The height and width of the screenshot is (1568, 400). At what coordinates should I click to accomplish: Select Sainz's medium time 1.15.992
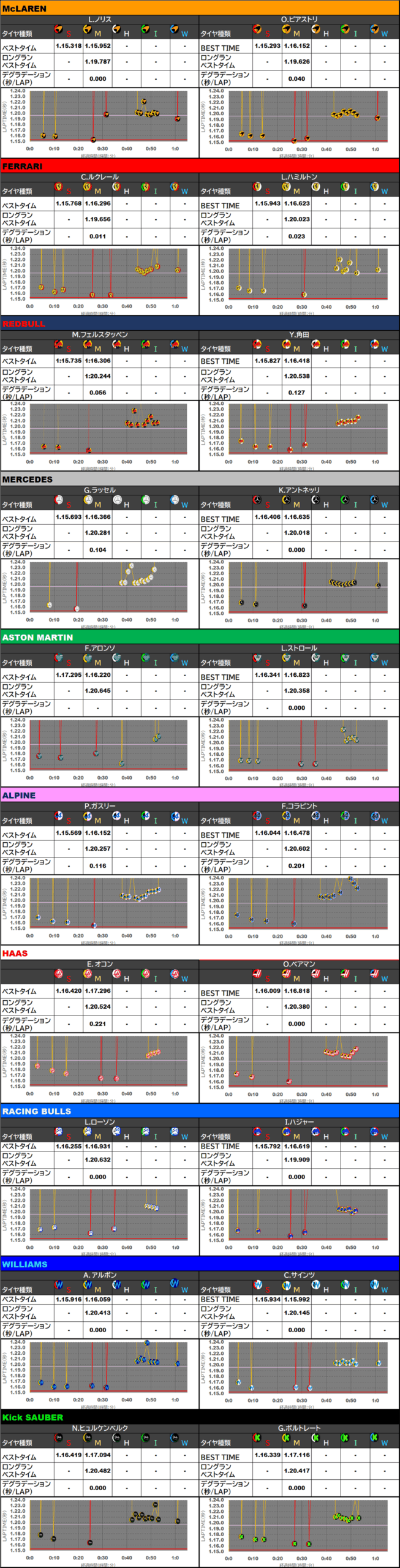(x=296, y=1299)
